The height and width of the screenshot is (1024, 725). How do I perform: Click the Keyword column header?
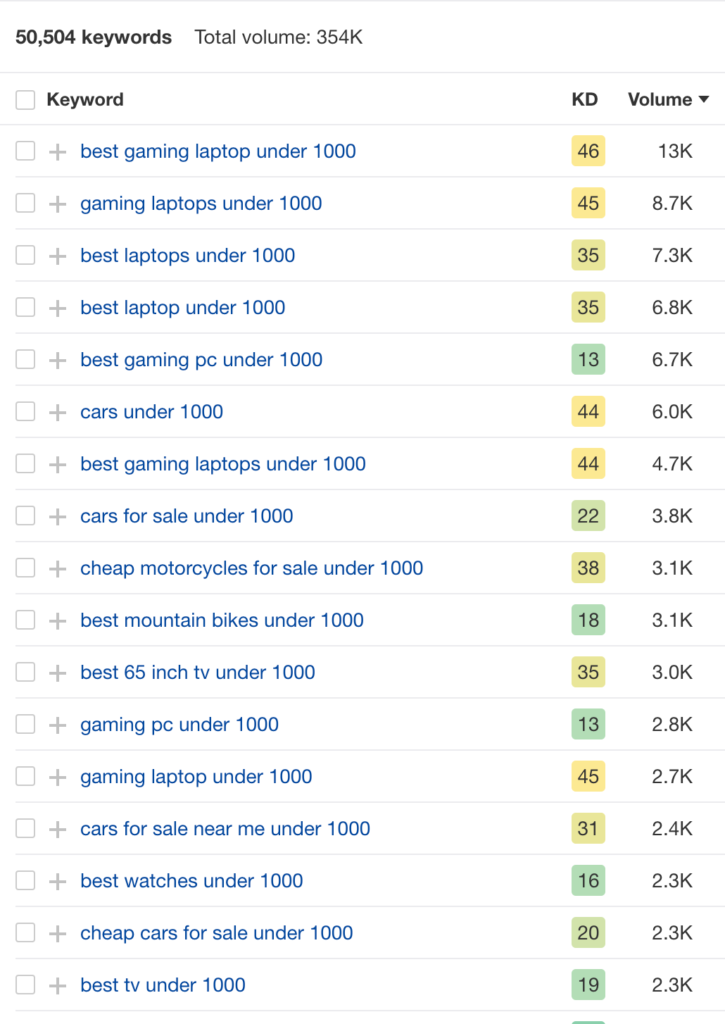click(85, 99)
